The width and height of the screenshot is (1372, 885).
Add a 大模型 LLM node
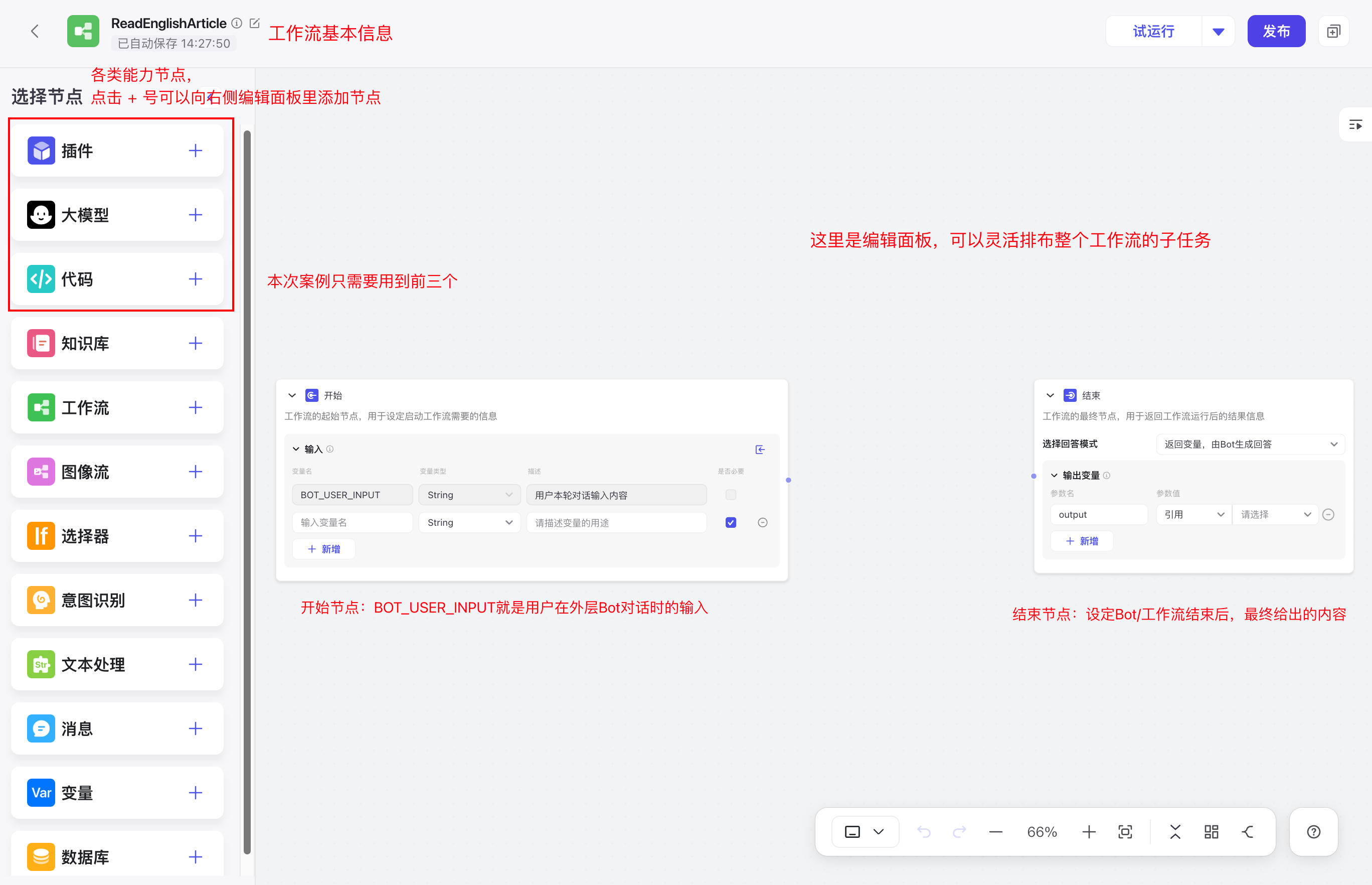click(x=195, y=215)
